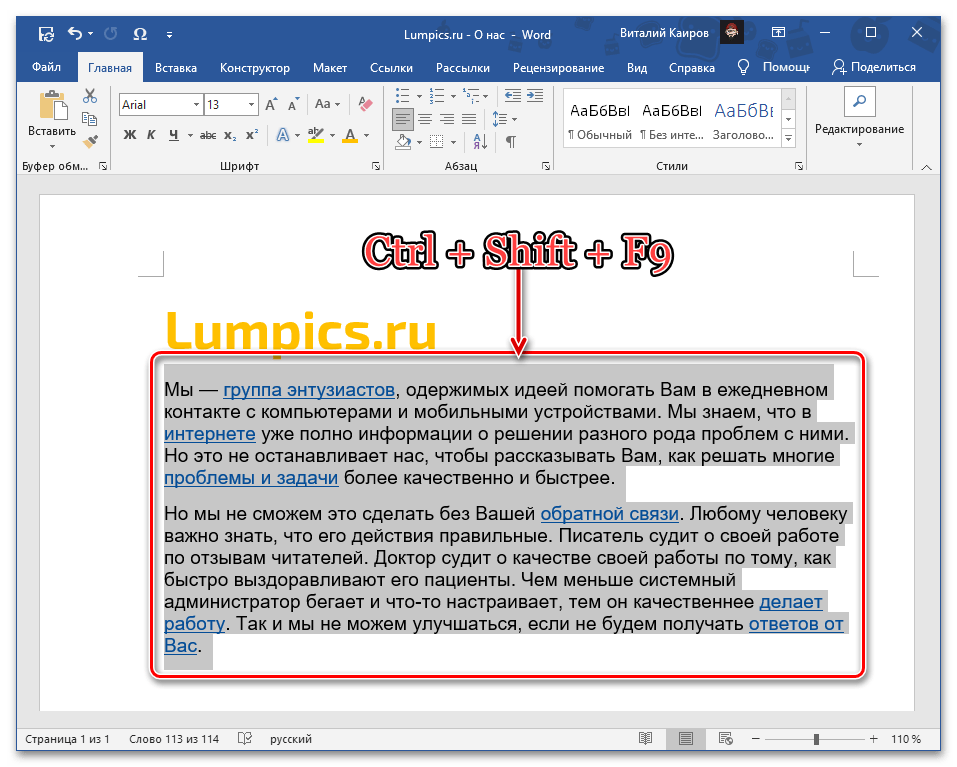Screen dimensions: 957x767
Task: Open the Рецензирование tab
Action: click(x=558, y=68)
